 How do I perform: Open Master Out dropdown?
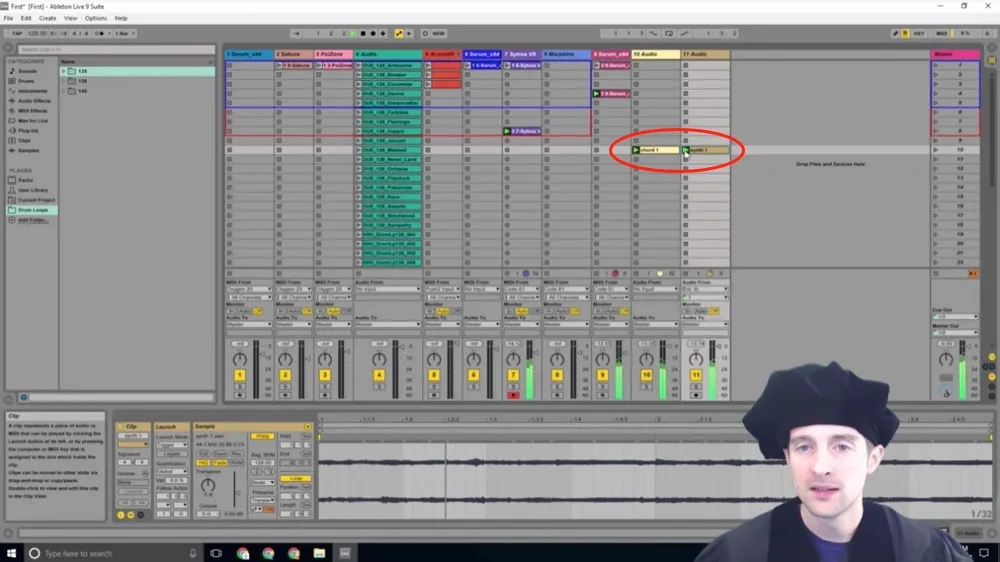[955, 333]
